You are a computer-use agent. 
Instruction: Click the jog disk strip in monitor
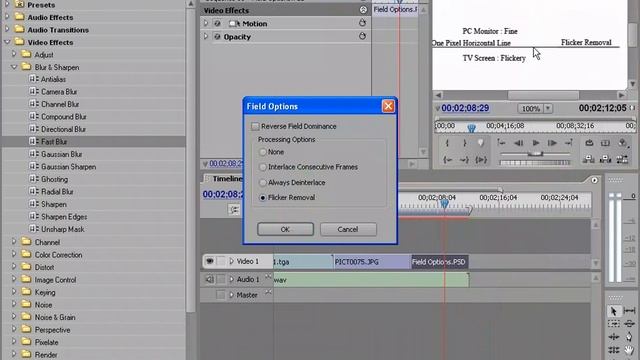point(535,162)
